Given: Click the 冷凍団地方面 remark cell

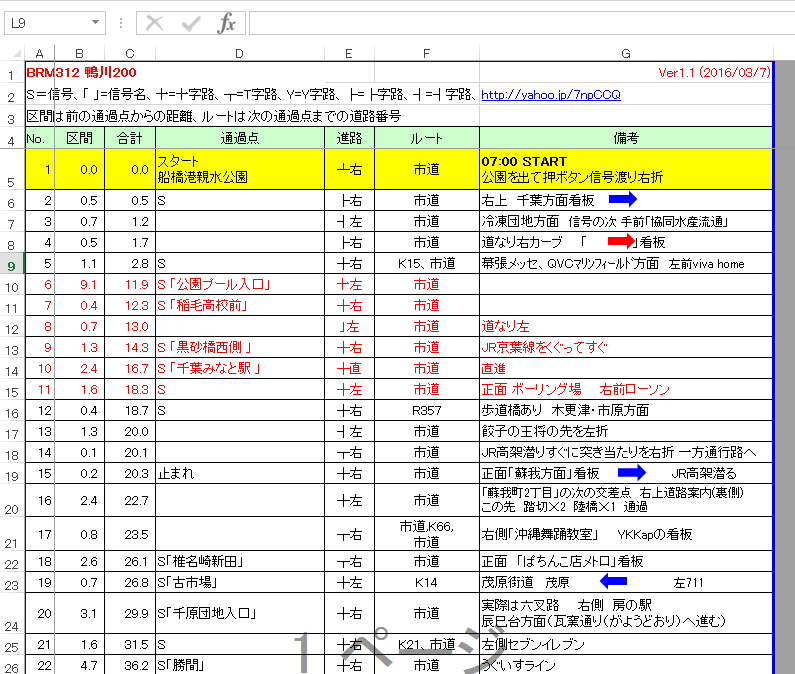Looking at the screenshot, I should tap(626, 222).
